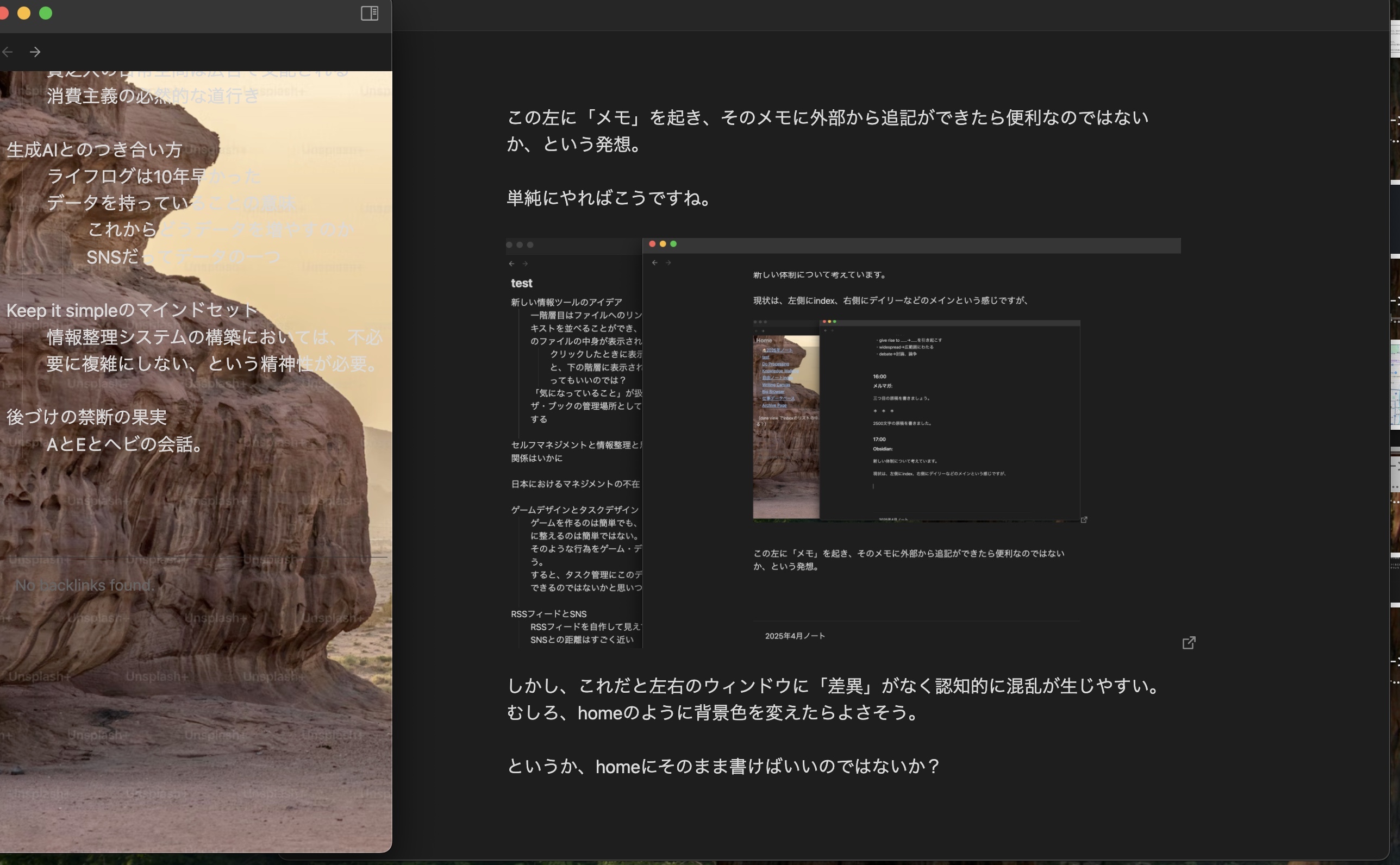The width and height of the screenshot is (1400, 865).
Task: Click the 2025年4月ノート embed title
Action: click(x=794, y=635)
